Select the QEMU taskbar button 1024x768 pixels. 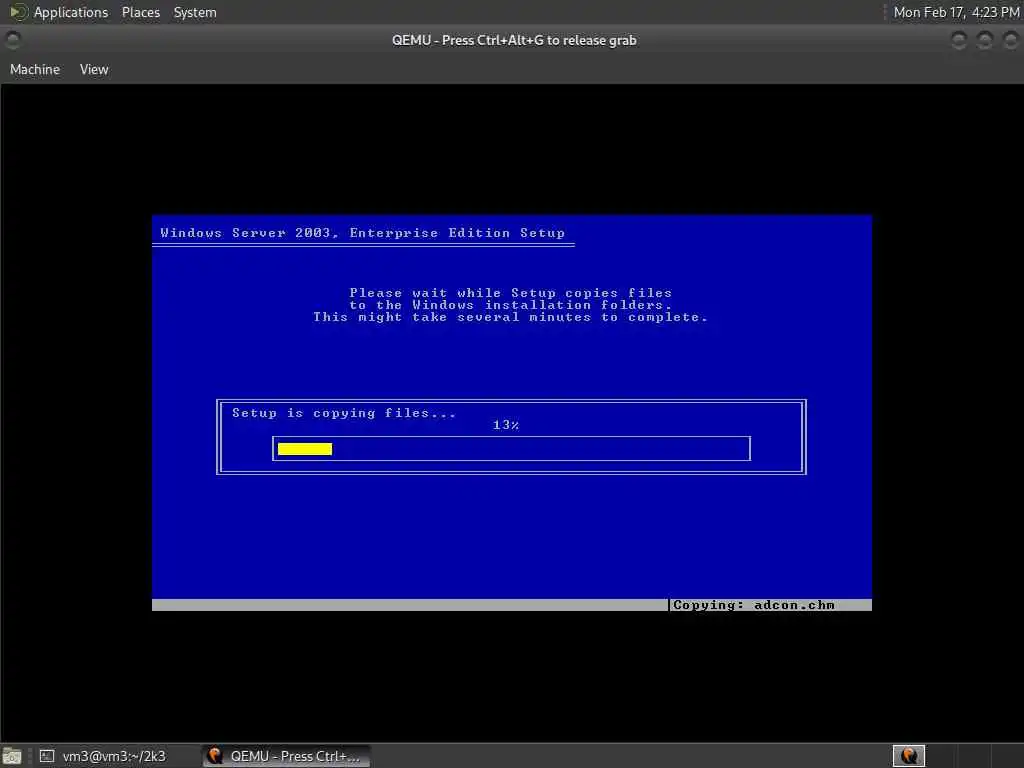pyautogui.click(x=286, y=756)
